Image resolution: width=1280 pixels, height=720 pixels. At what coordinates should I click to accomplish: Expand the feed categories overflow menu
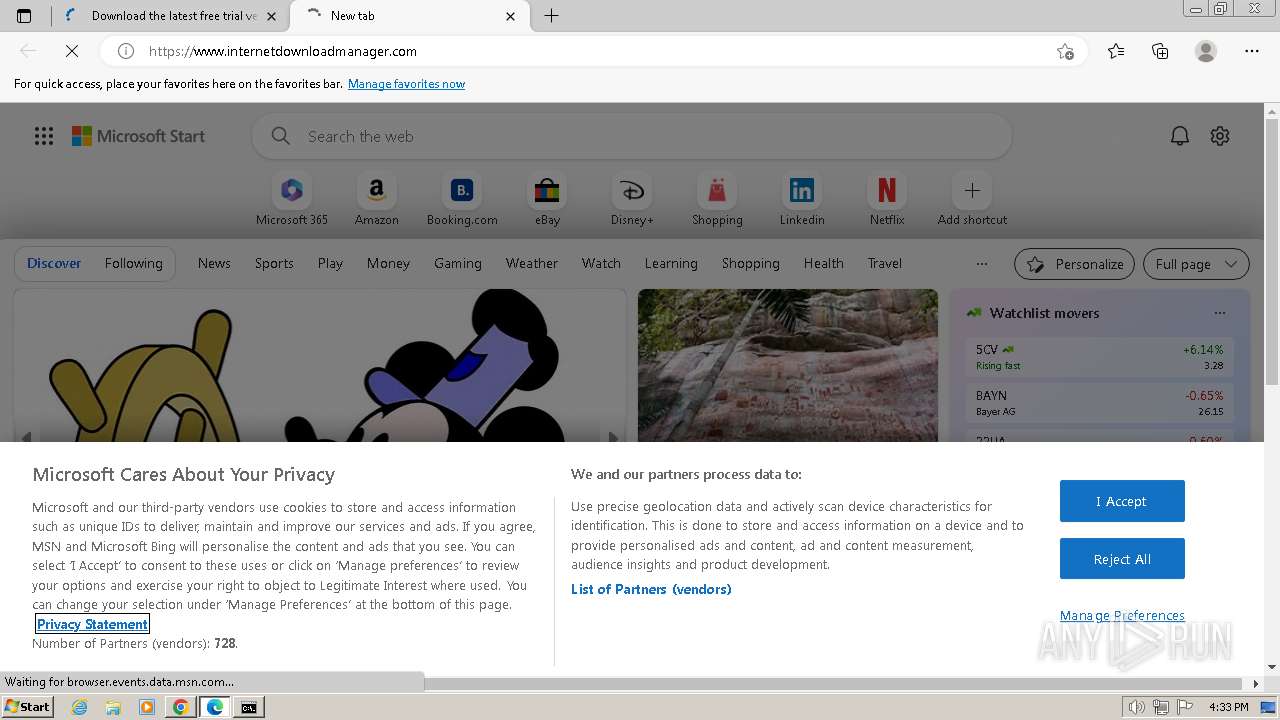(x=982, y=264)
